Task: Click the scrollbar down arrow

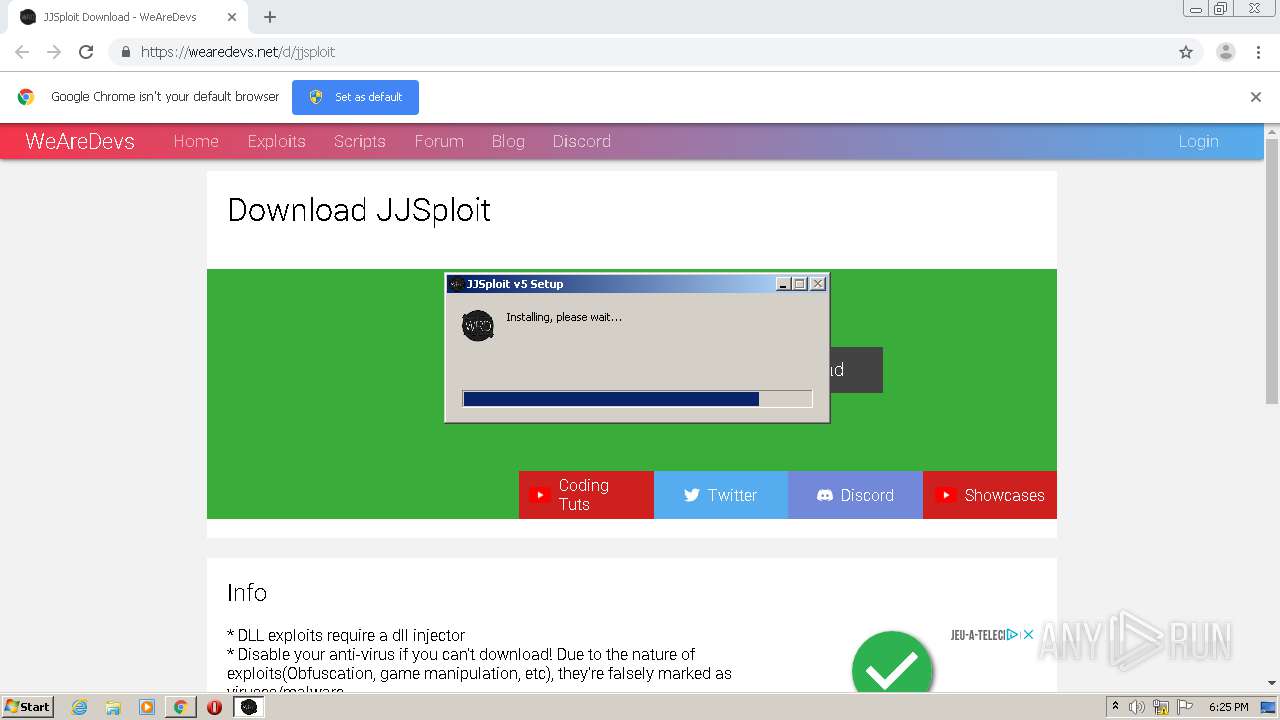Action: [1272, 683]
